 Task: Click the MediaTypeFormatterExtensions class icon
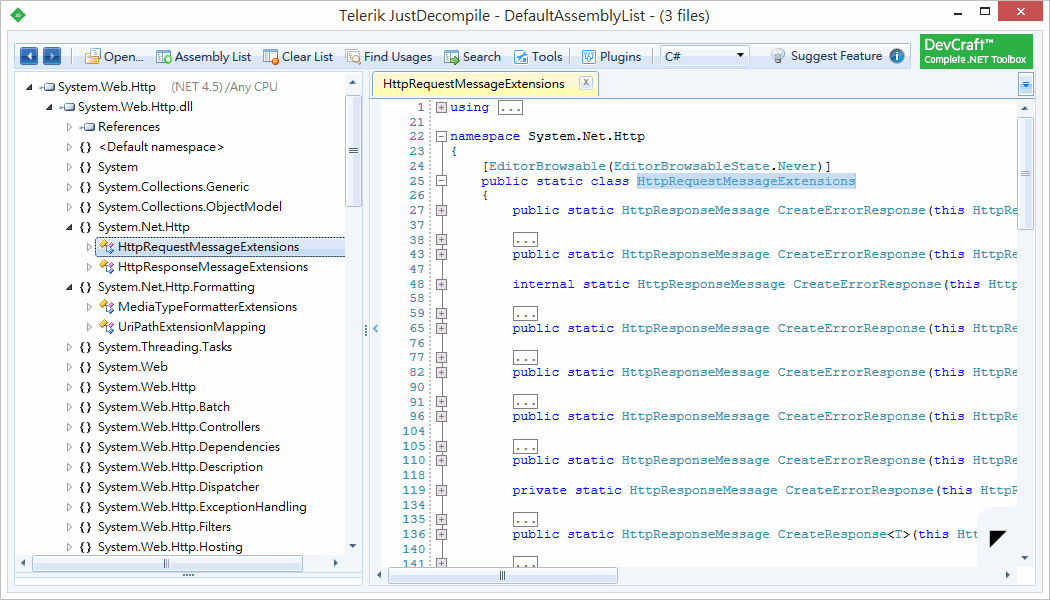(x=106, y=307)
